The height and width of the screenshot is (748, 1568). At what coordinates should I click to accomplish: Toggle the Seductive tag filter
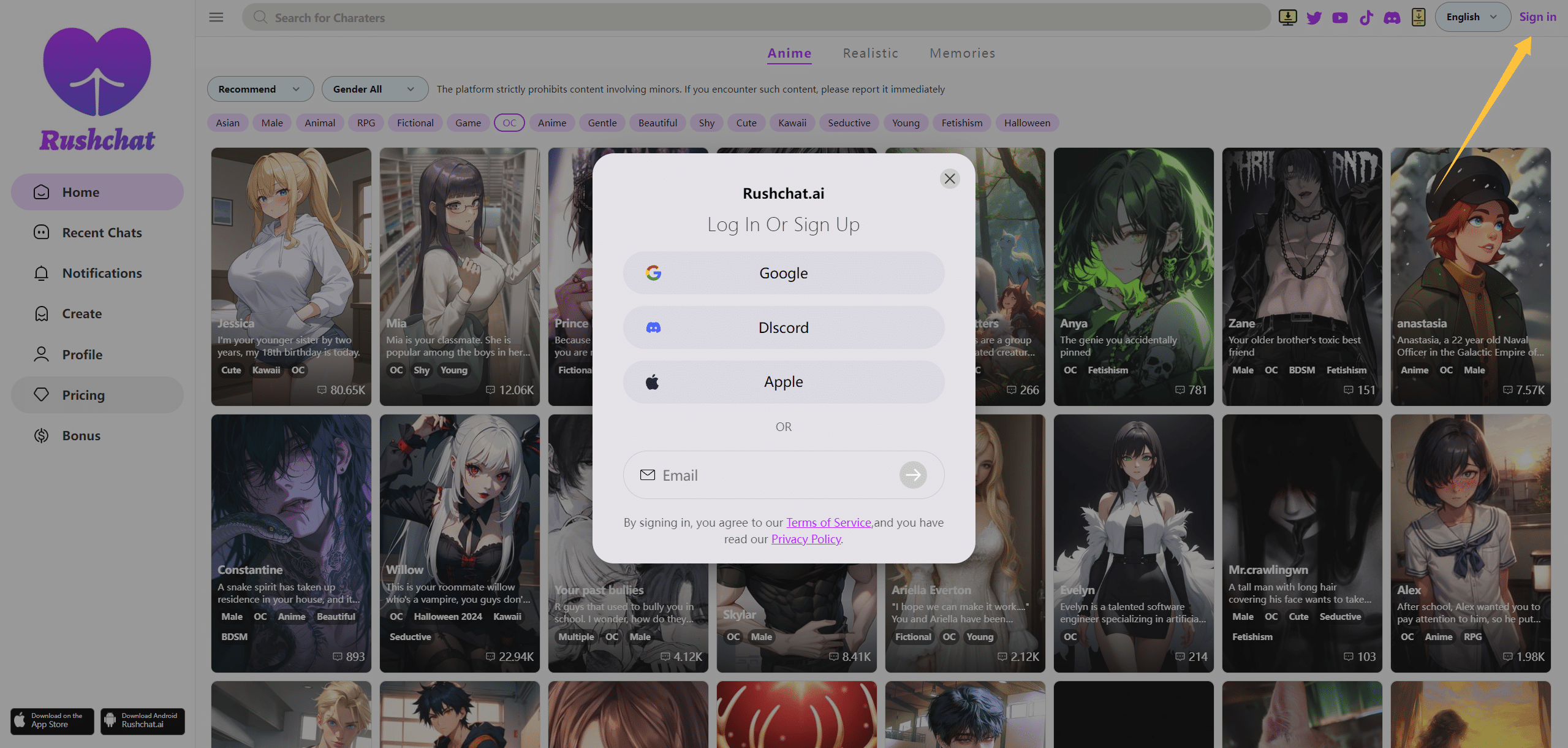(x=849, y=123)
